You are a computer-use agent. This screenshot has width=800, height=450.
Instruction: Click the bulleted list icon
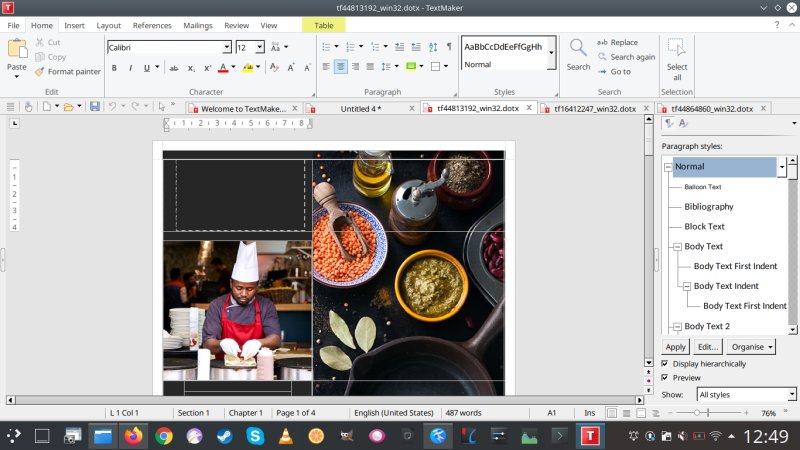click(327, 47)
